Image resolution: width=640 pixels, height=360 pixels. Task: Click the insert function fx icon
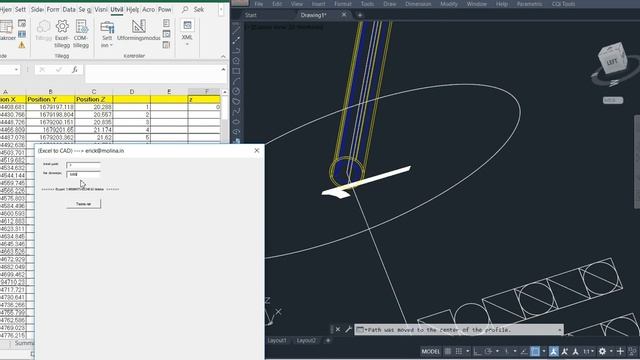[x=75, y=70]
